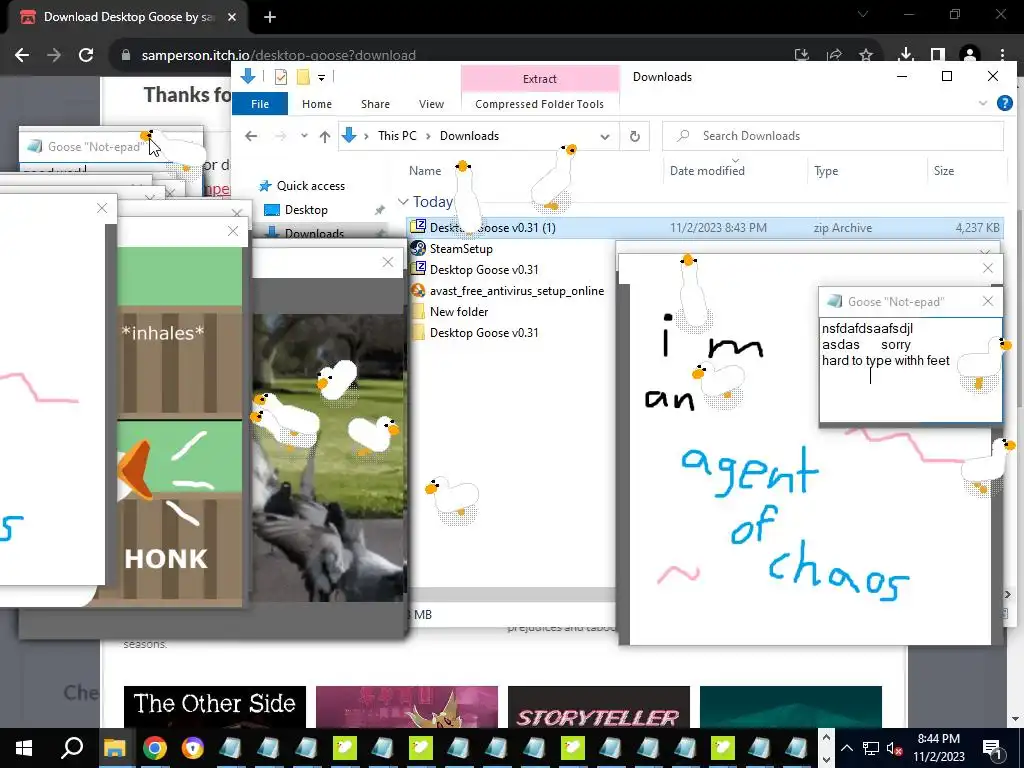Show hidden system tray icons
The width and height of the screenshot is (1024, 768).
click(x=847, y=748)
